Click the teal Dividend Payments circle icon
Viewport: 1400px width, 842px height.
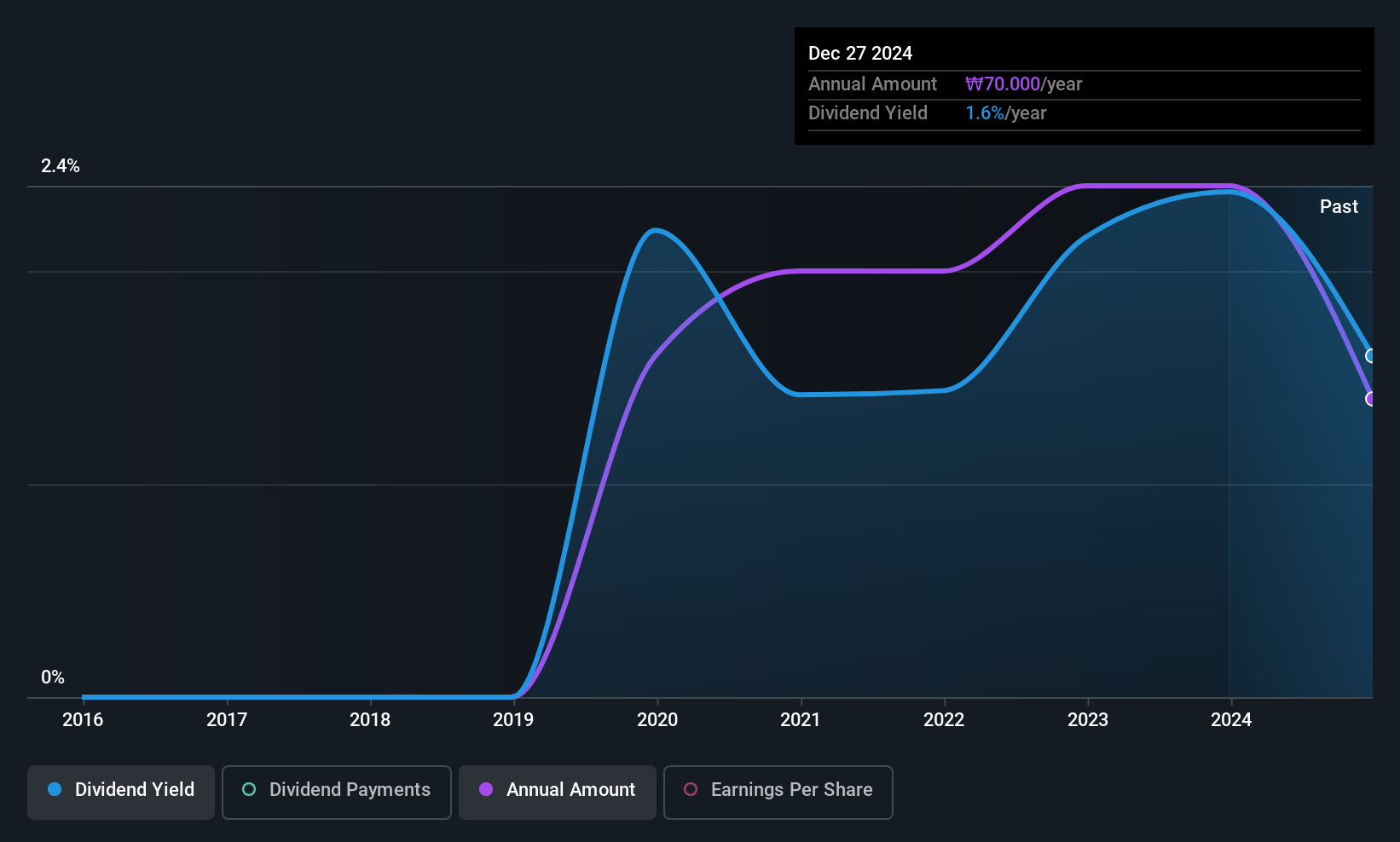249,789
